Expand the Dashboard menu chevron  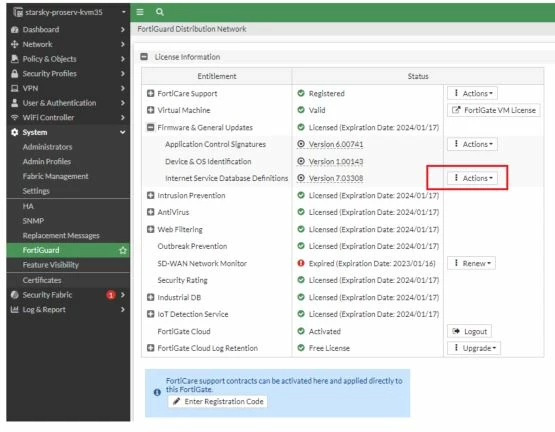tap(123, 29)
